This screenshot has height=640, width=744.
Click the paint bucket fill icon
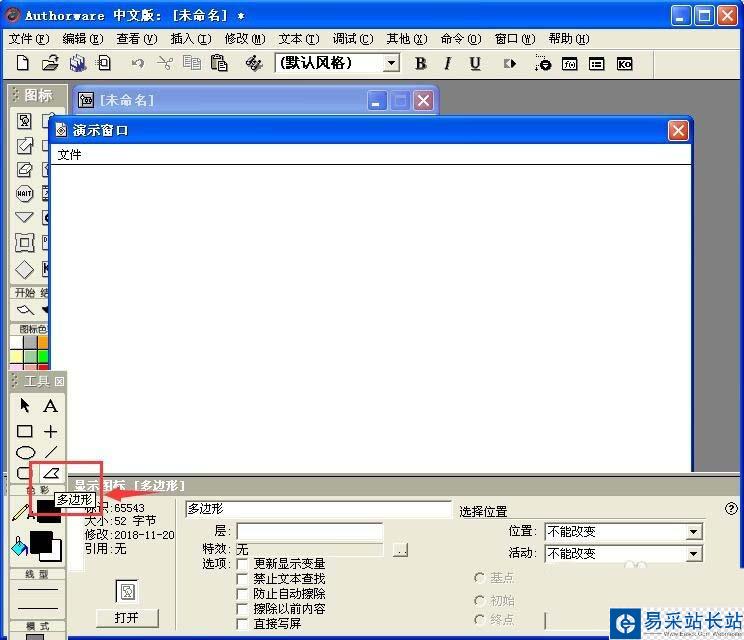pos(19,547)
